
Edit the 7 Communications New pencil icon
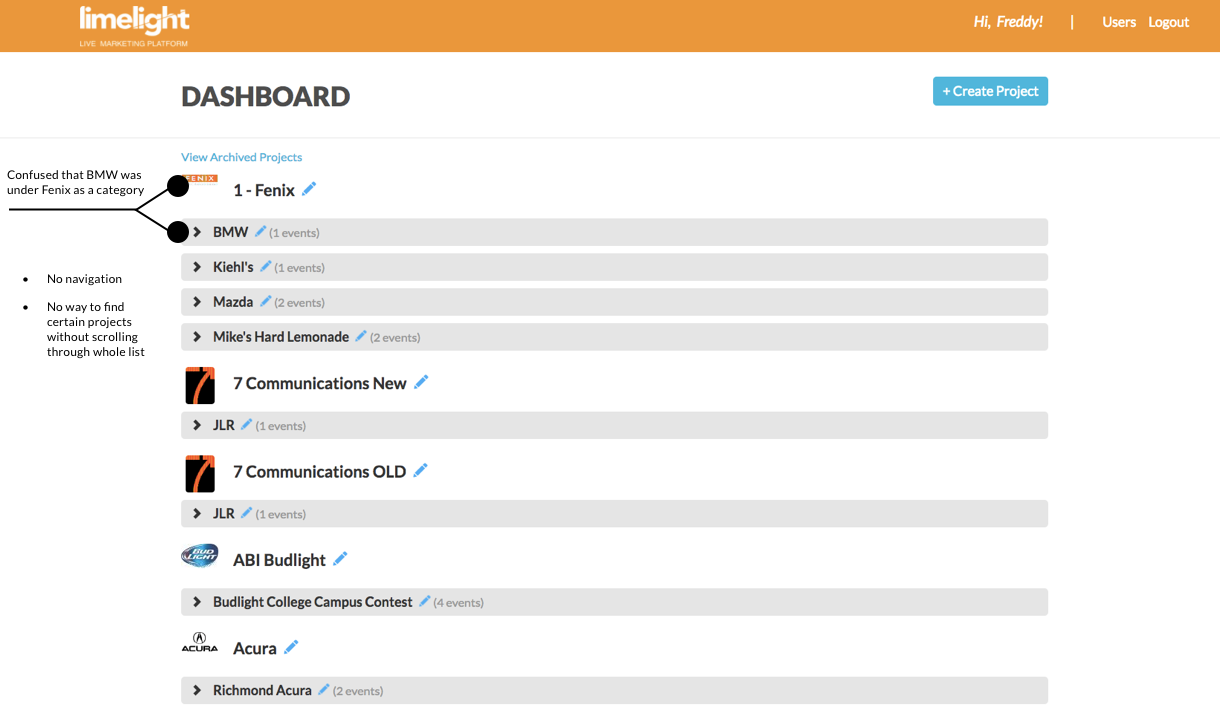click(421, 382)
